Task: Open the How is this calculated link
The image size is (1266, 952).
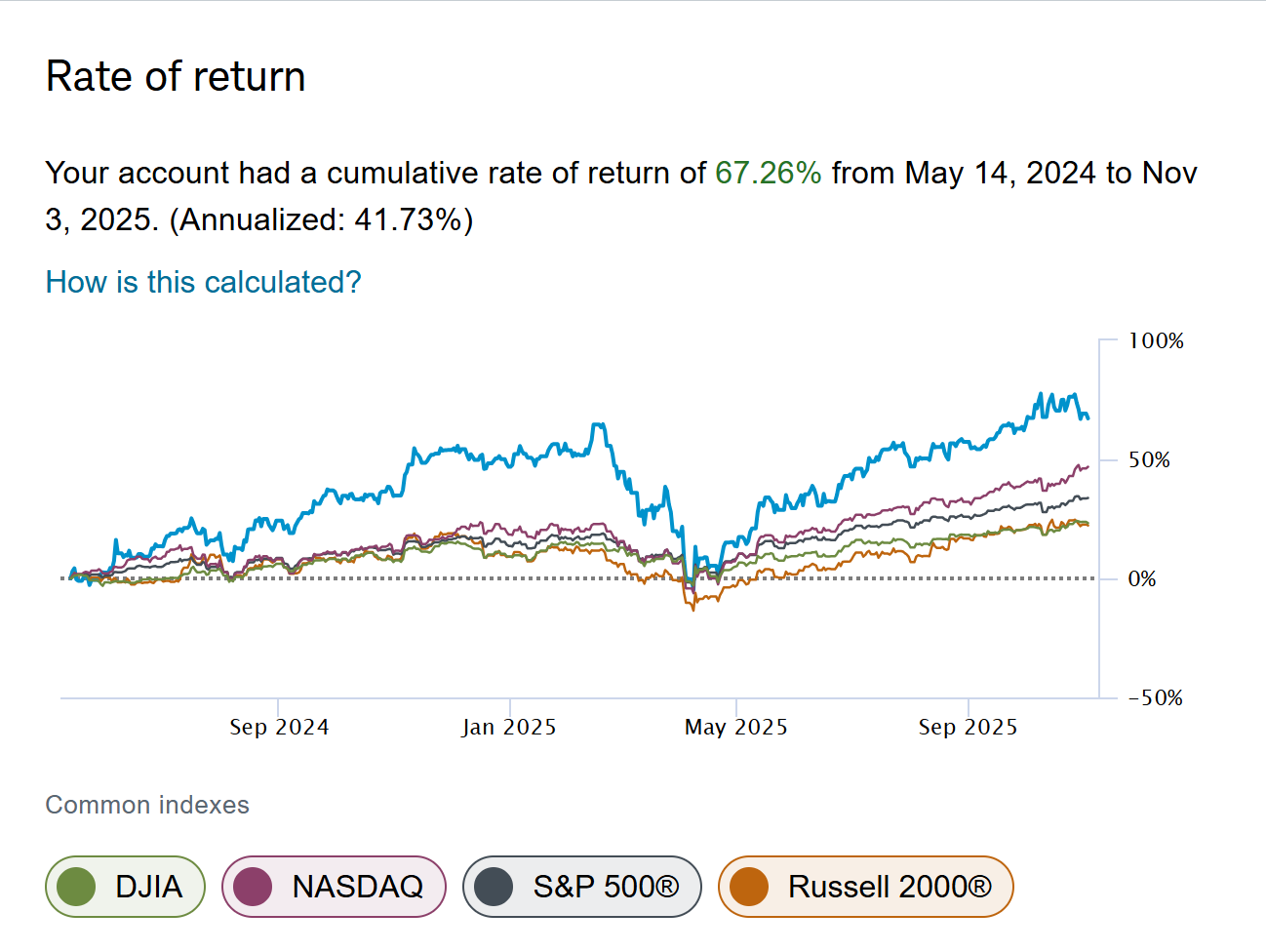Action: pyautogui.click(x=202, y=283)
